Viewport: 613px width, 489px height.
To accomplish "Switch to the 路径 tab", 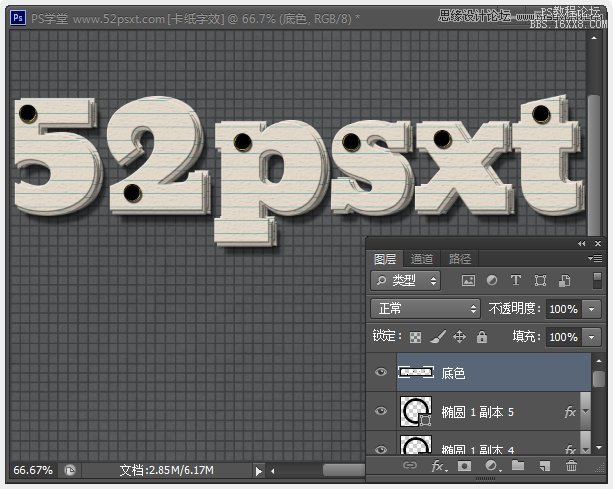I will click(460, 259).
